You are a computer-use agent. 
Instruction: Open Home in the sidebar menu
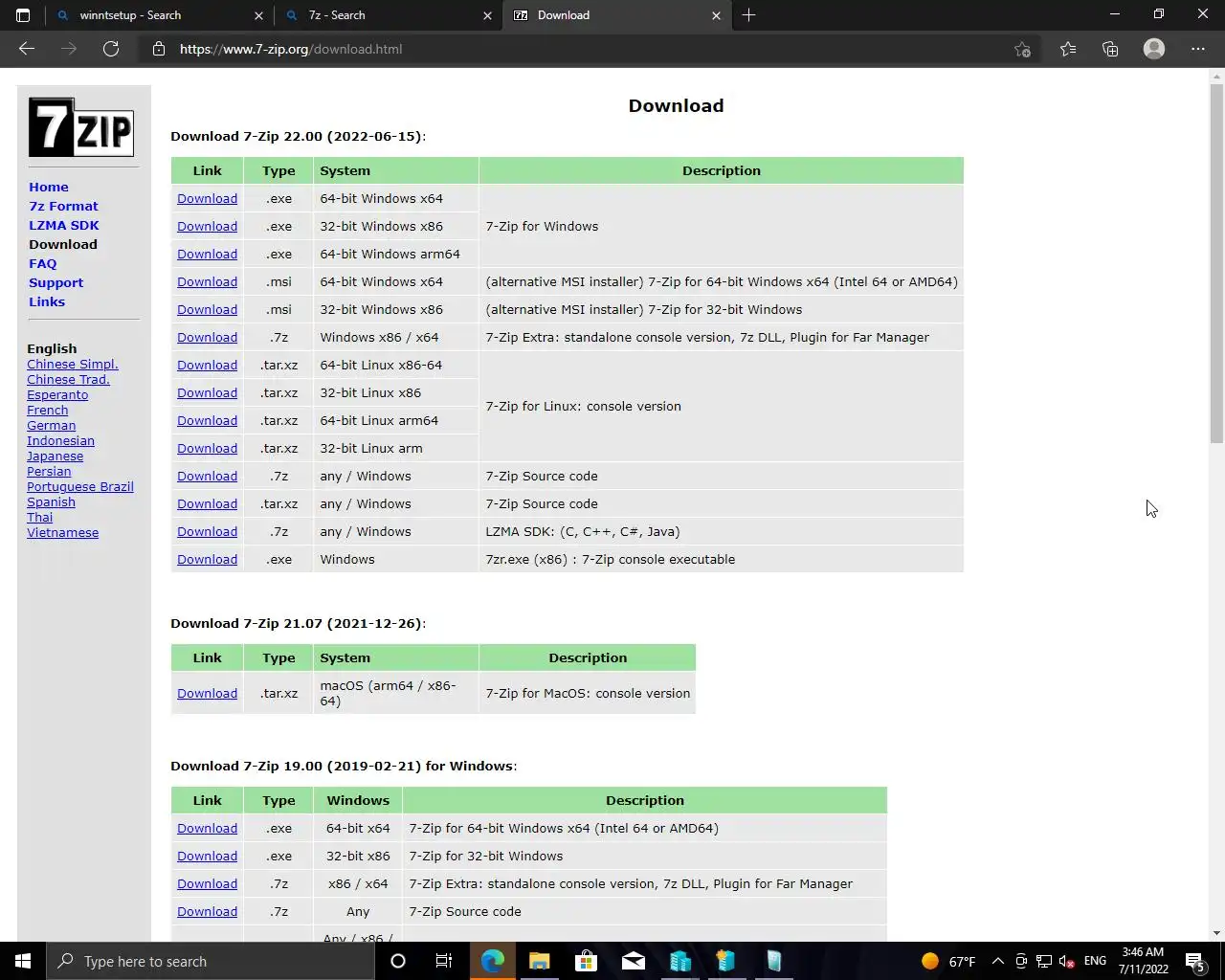(x=49, y=187)
